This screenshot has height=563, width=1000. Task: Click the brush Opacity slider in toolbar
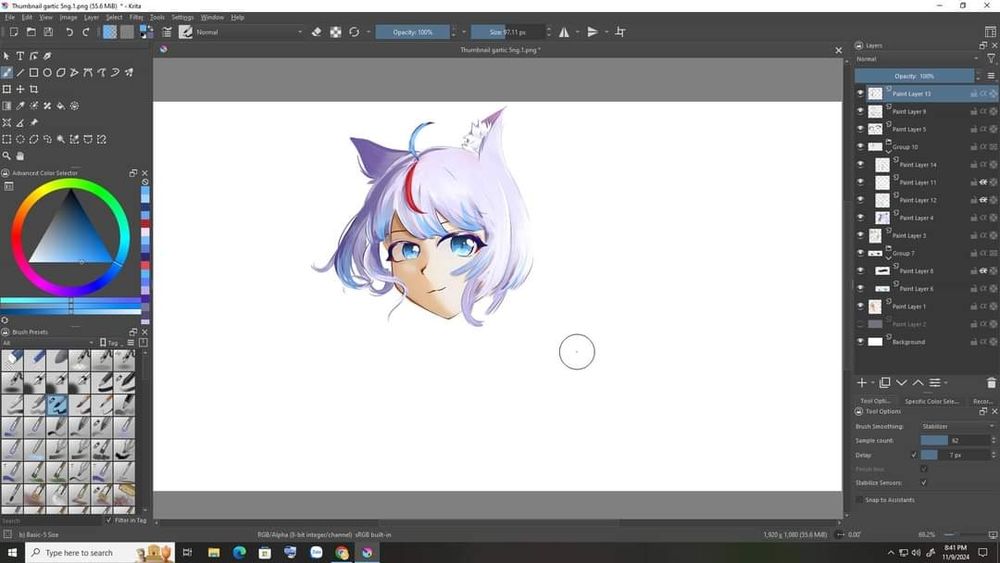(413, 32)
